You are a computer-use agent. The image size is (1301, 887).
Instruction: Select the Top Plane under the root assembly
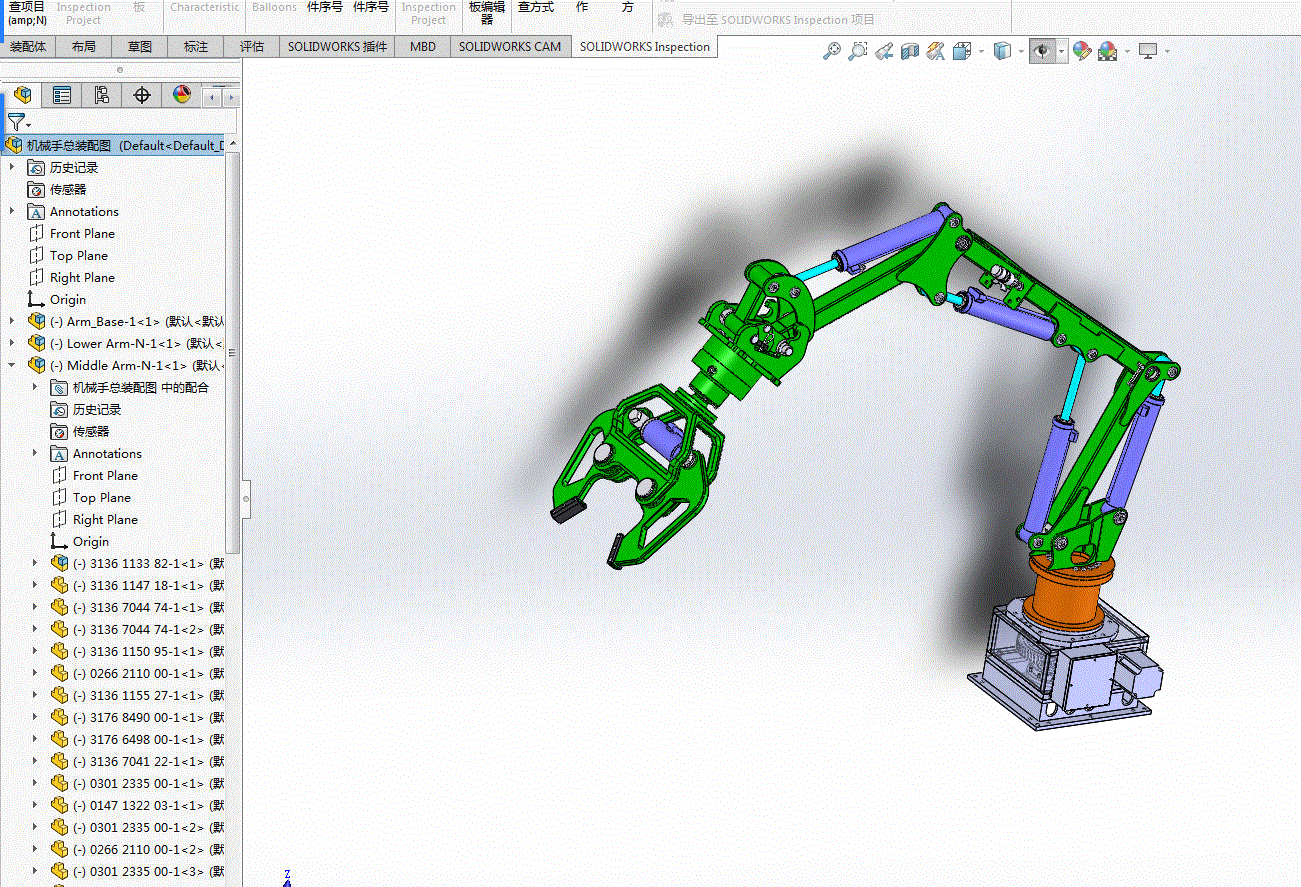click(x=78, y=255)
